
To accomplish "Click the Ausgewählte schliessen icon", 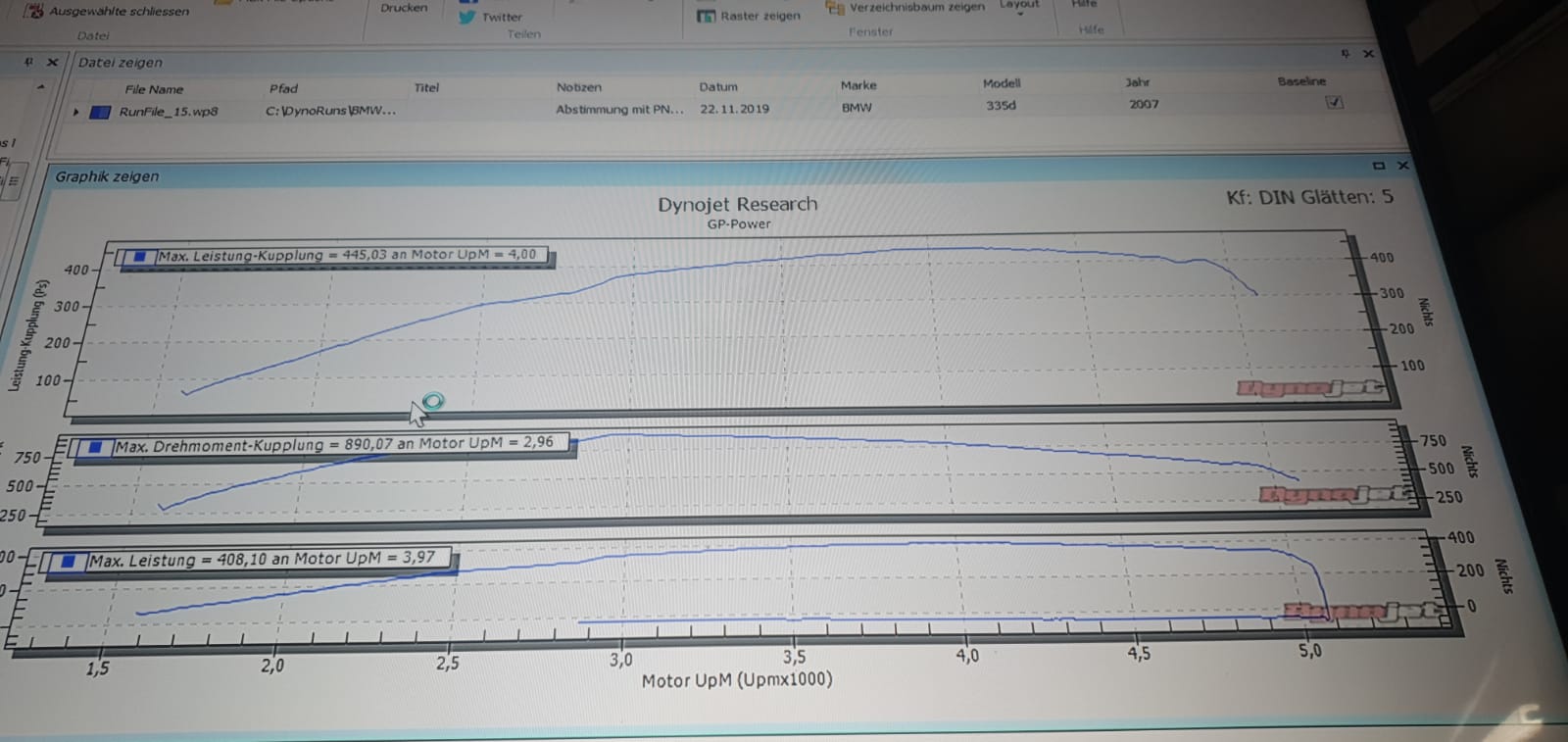I will click(33, 11).
